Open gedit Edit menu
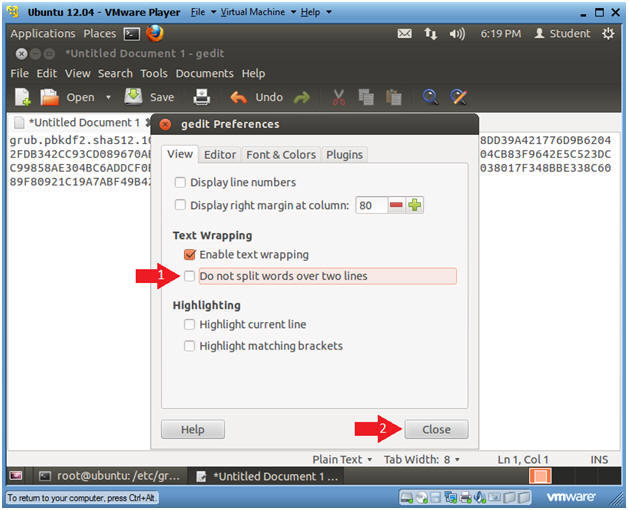 47,73
